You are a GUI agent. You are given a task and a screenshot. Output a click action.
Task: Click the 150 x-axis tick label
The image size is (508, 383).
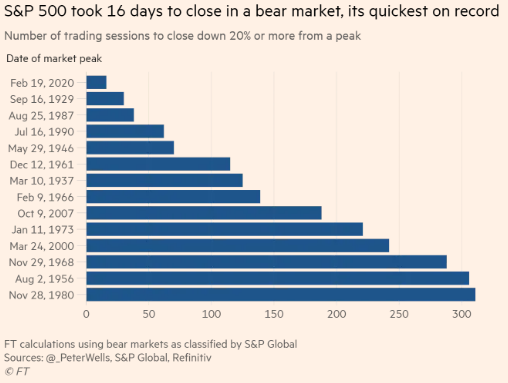274,314
